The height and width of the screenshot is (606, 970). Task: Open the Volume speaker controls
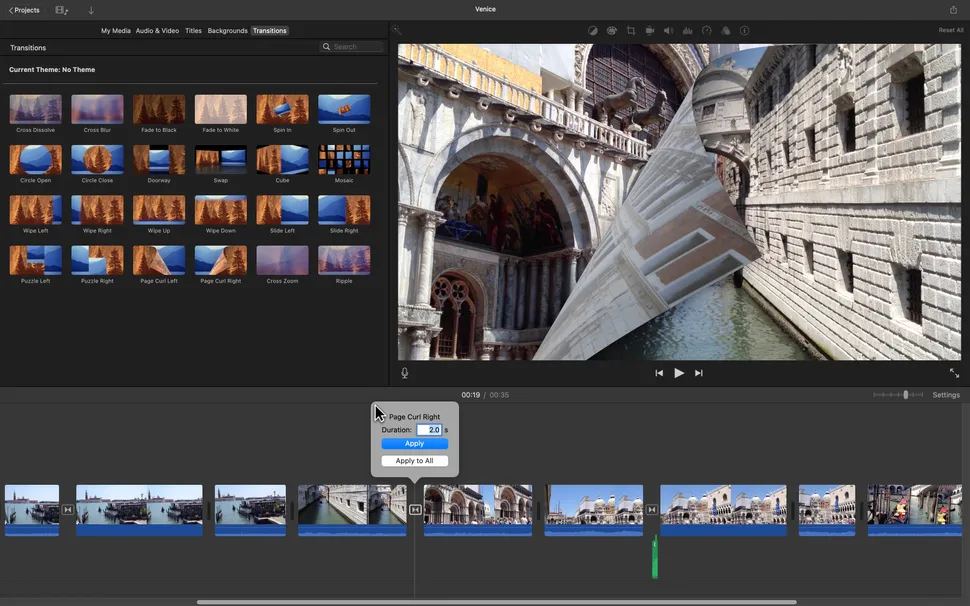[x=668, y=31]
